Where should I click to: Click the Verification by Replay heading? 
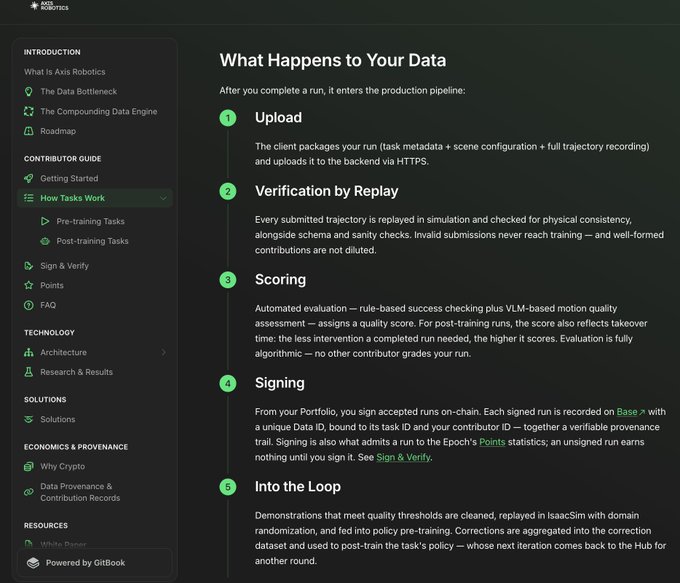pos(327,191)
